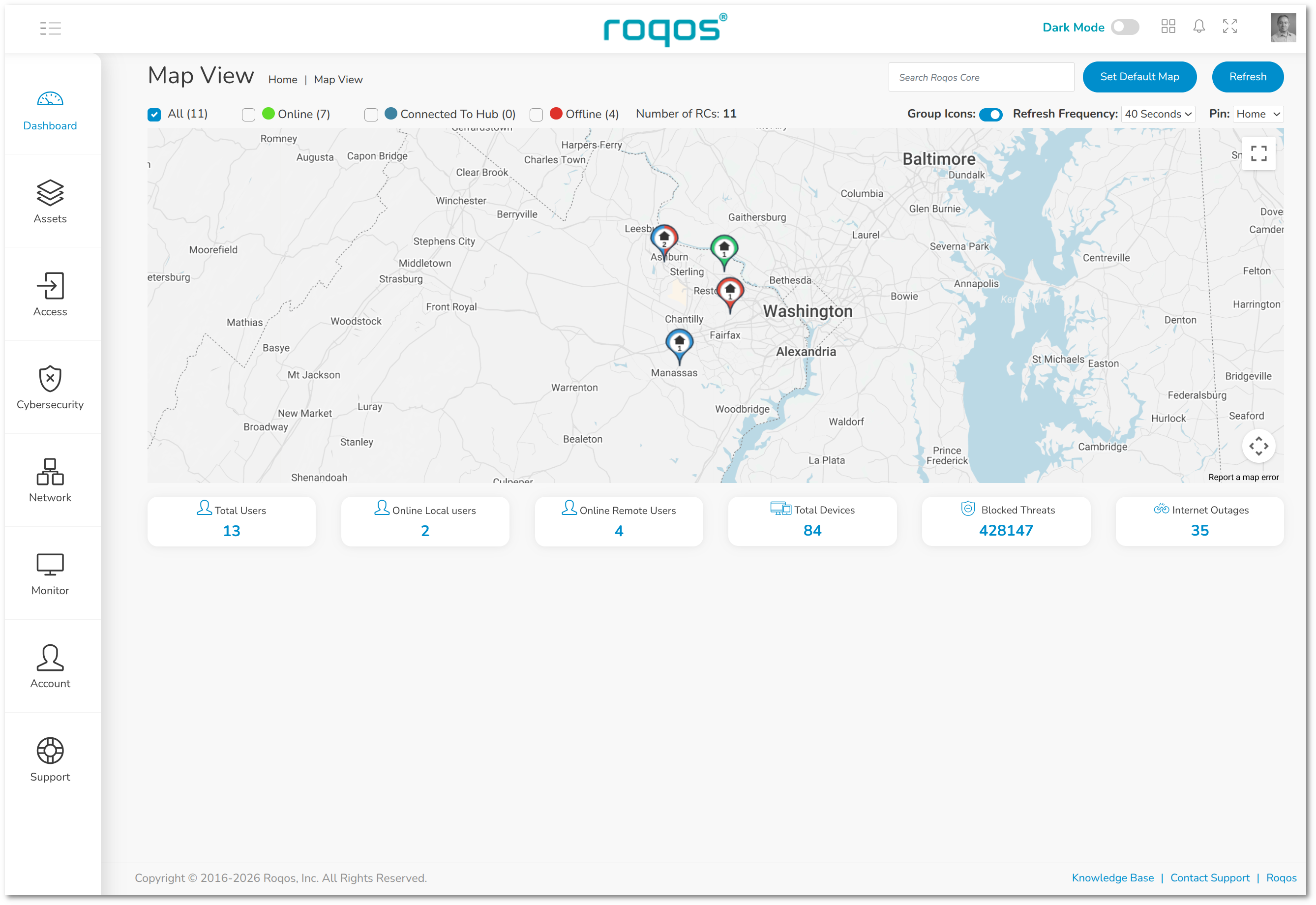Go to Network in sidebar
The image size is (1316, 905).
[50, 480]
